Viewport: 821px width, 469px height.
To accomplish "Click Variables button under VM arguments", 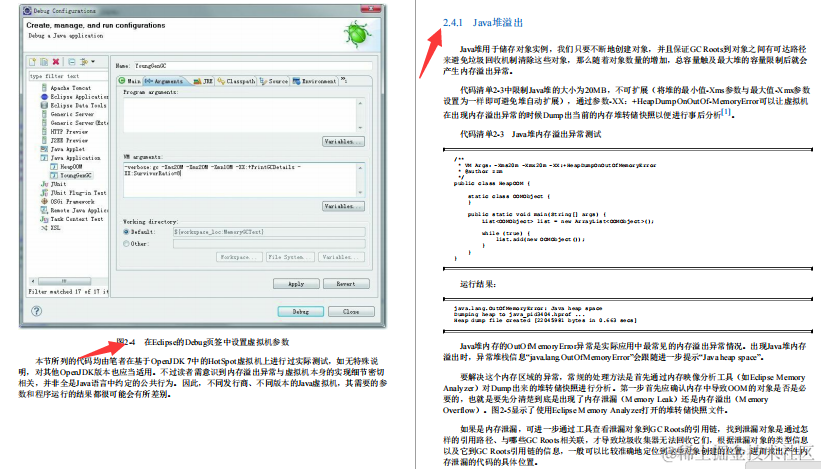I will [343, 206].
